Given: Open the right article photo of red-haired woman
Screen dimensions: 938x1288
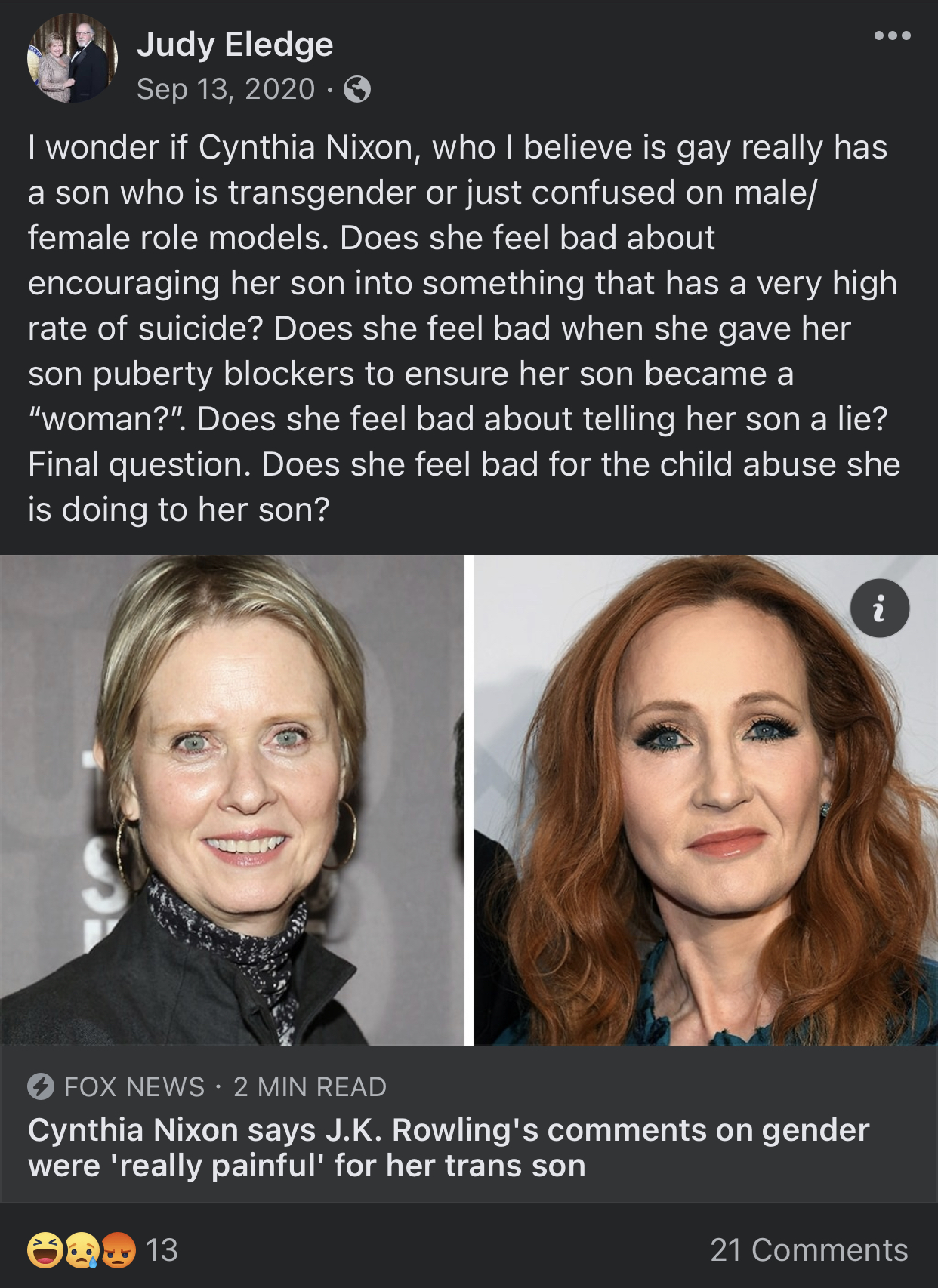Looking at the screenshot, I should (x=705, y=800).
